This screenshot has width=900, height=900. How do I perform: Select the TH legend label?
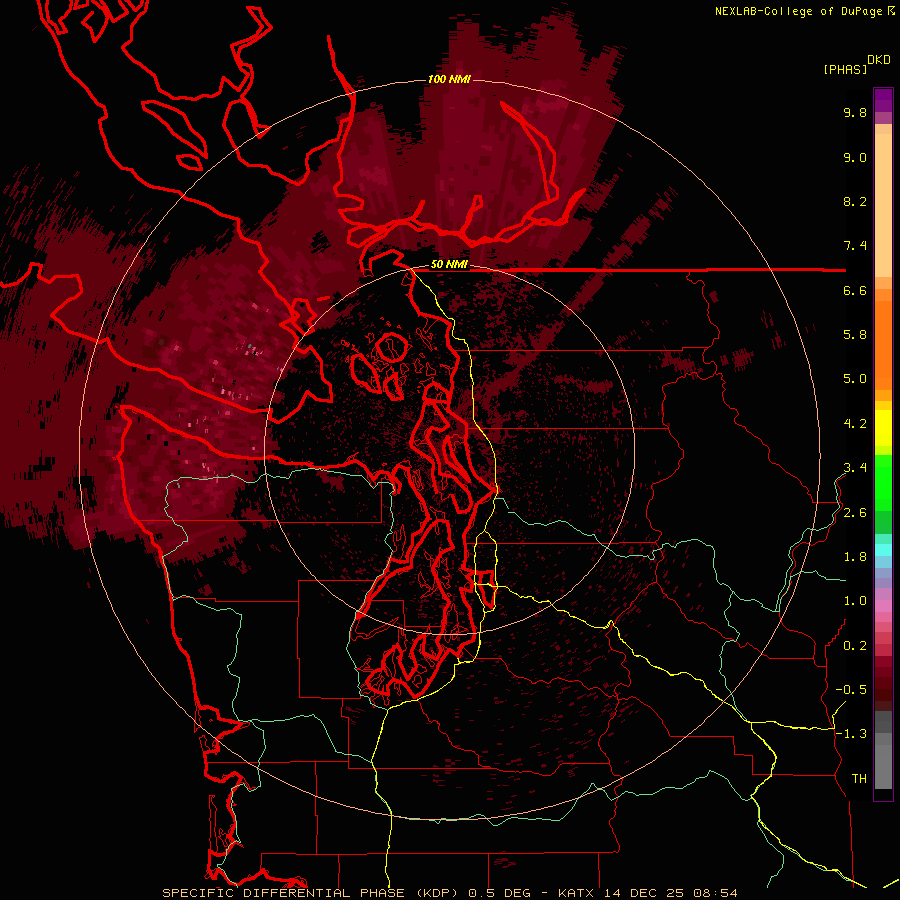click(859, 779)
